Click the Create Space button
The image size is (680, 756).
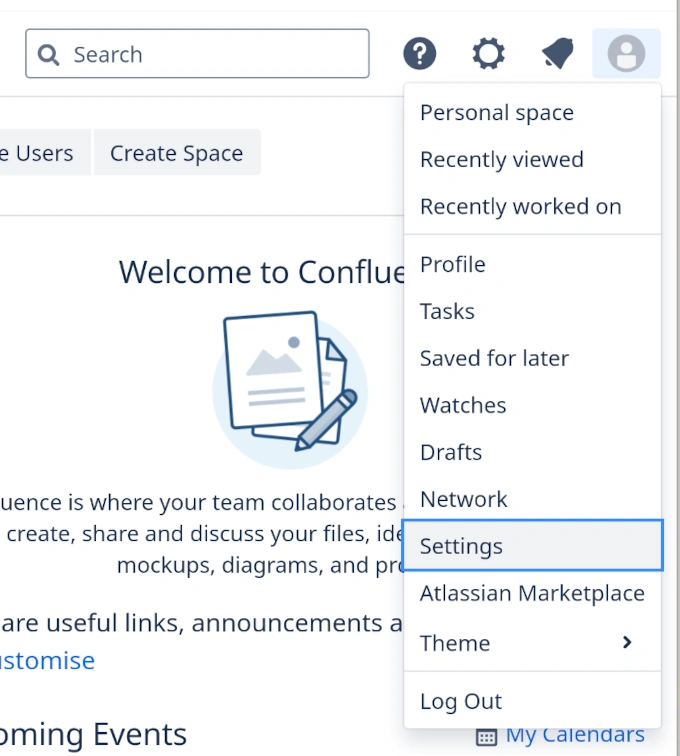coord(177,153)
